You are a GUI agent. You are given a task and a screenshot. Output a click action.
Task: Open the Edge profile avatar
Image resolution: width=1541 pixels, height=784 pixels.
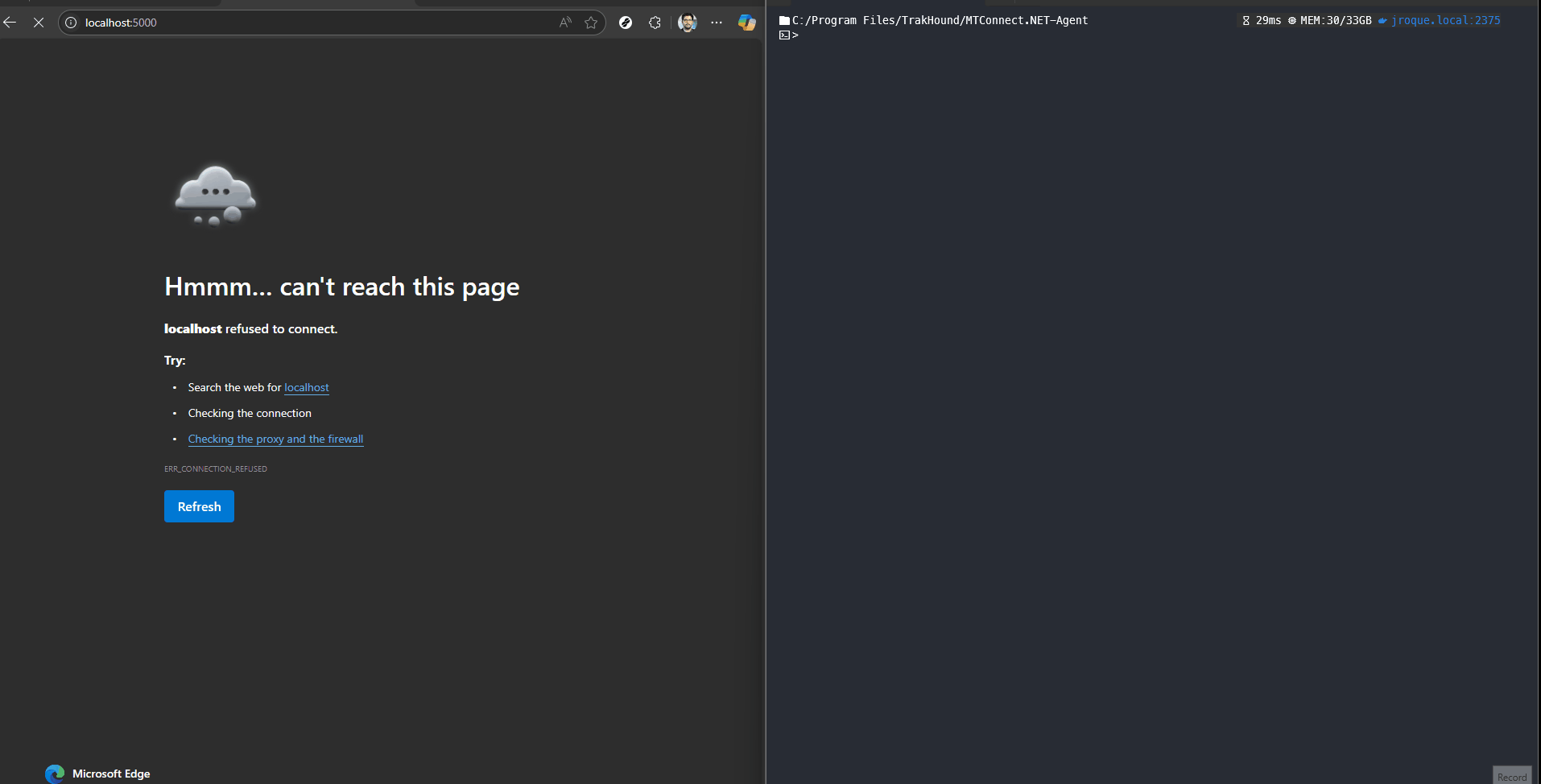[688, 23]
